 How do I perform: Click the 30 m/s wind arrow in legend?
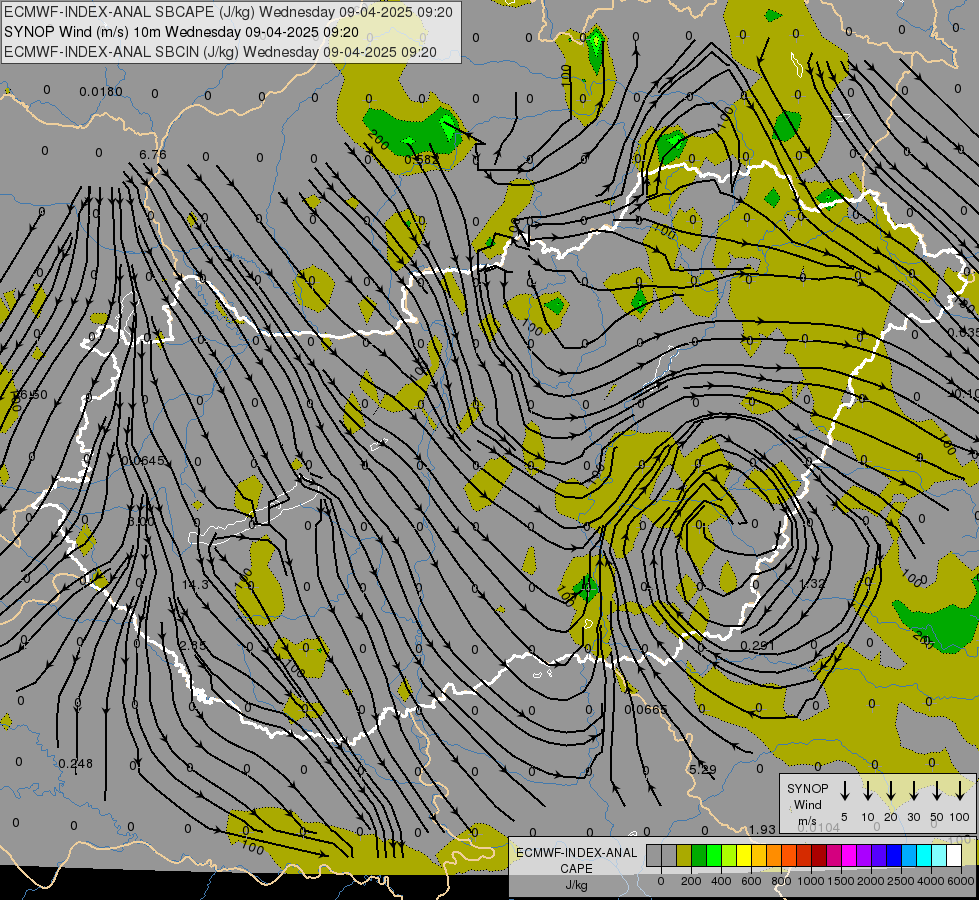point(913,791)
